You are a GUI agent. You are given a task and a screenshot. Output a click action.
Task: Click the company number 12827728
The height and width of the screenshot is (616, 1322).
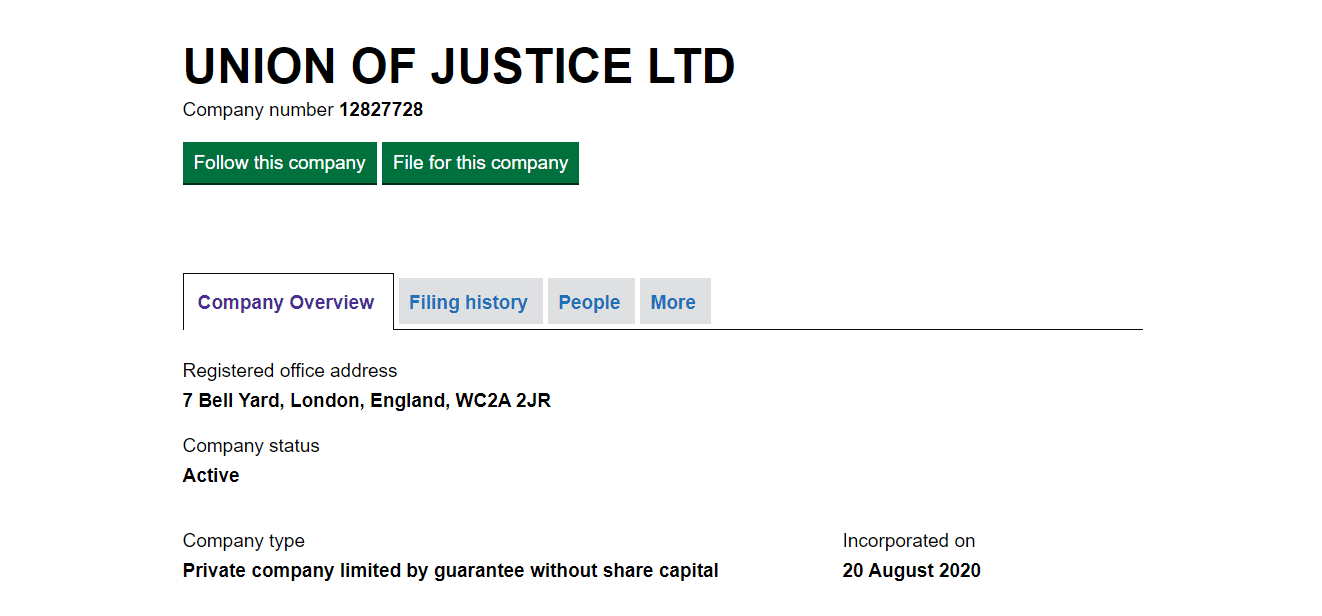pyautogui.click(x=381, y=110)
